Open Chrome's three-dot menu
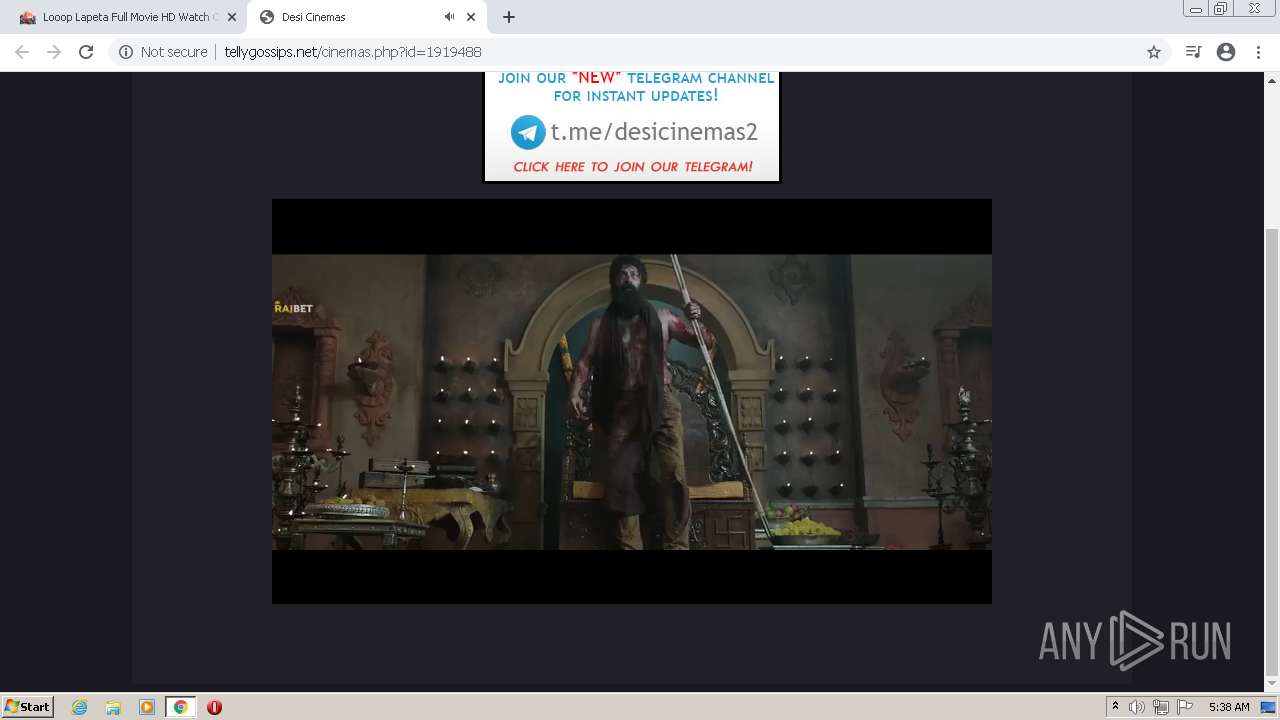The width and height of the screenshot is (1280, 720). coord(1258,52)
